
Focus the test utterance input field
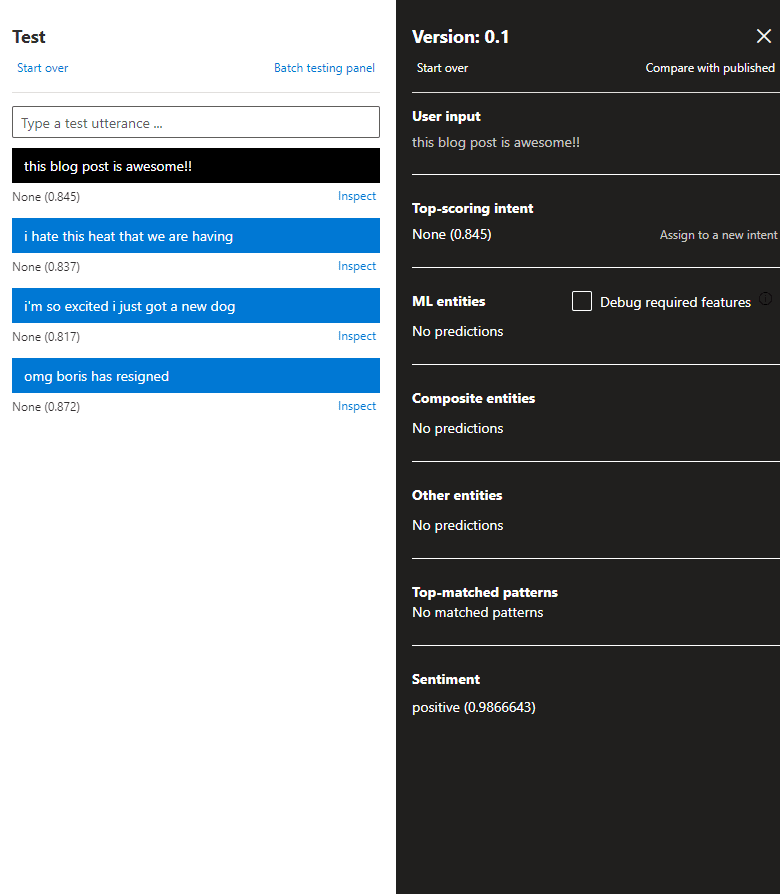click(196, 122)
